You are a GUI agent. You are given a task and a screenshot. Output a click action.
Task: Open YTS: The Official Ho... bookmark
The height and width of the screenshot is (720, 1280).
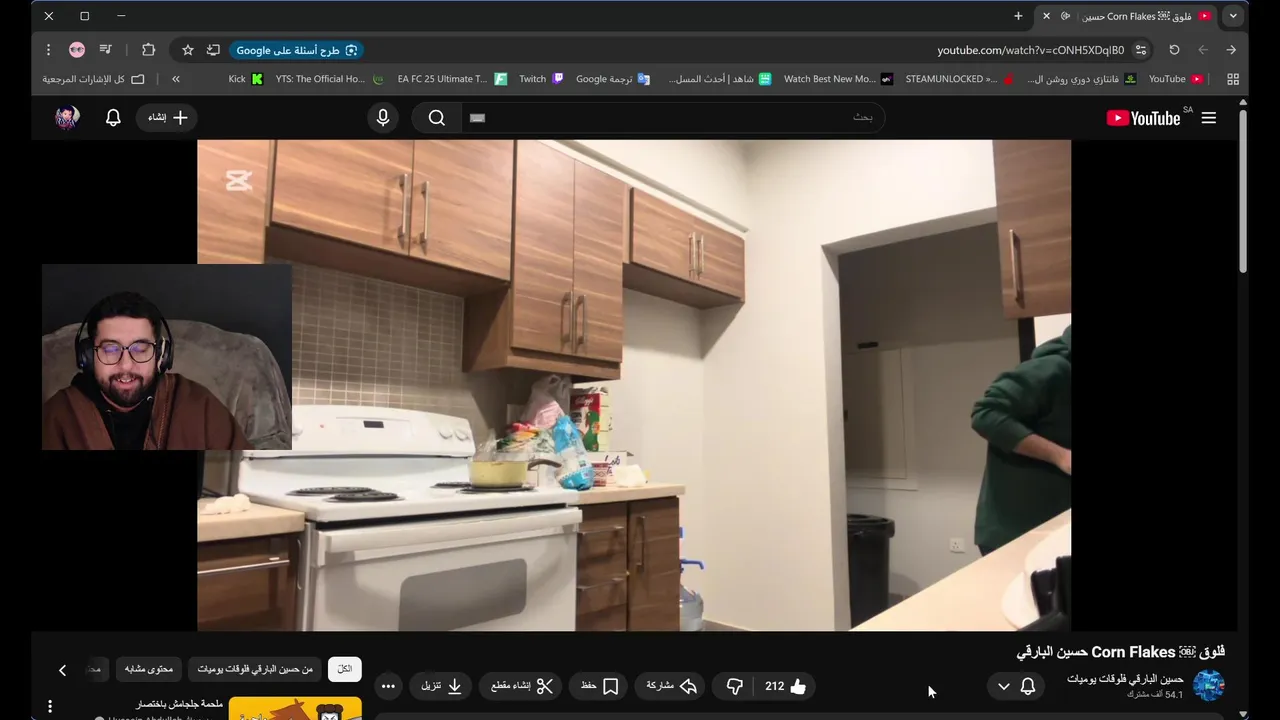point(330,79)
